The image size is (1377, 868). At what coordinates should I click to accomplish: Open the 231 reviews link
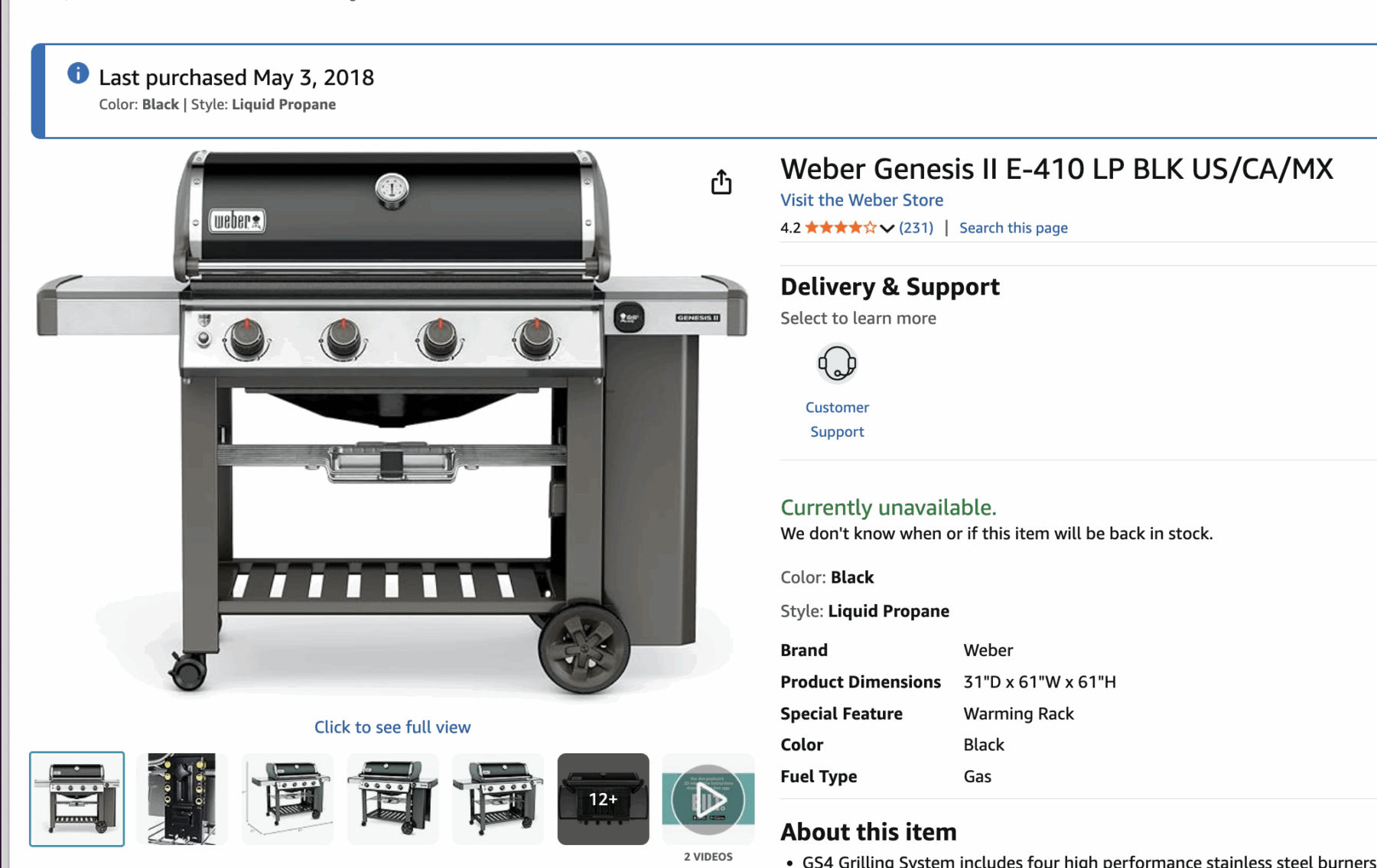(916, 228)
